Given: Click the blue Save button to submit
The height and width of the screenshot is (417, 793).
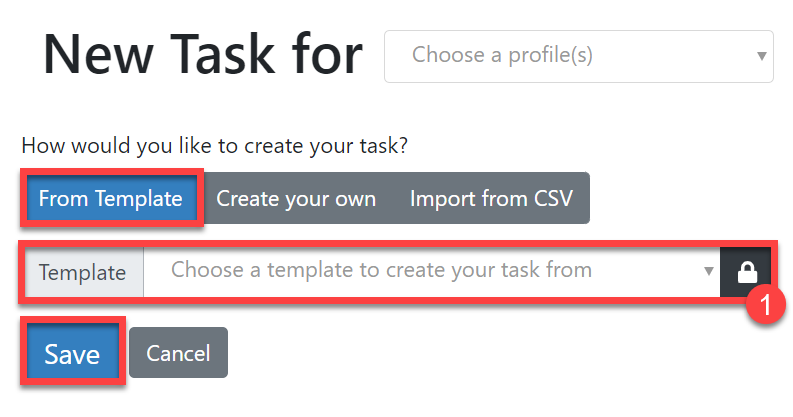Looking at the screenshot, I should point(72,353).
